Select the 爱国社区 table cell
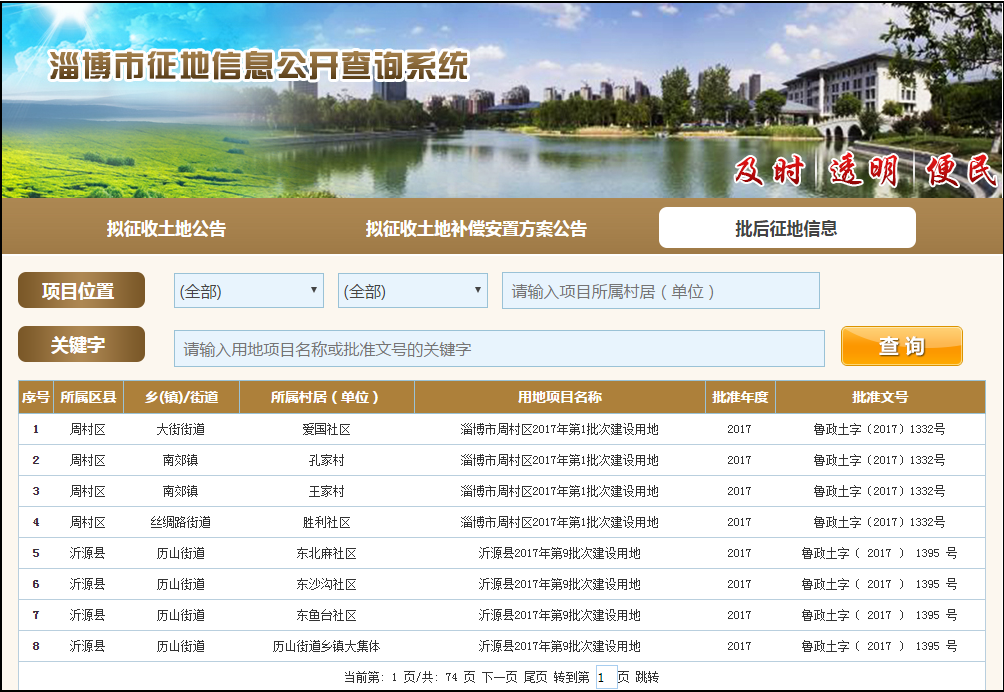The height and width of the screenshot is (692, 1004). click(326, 430)
